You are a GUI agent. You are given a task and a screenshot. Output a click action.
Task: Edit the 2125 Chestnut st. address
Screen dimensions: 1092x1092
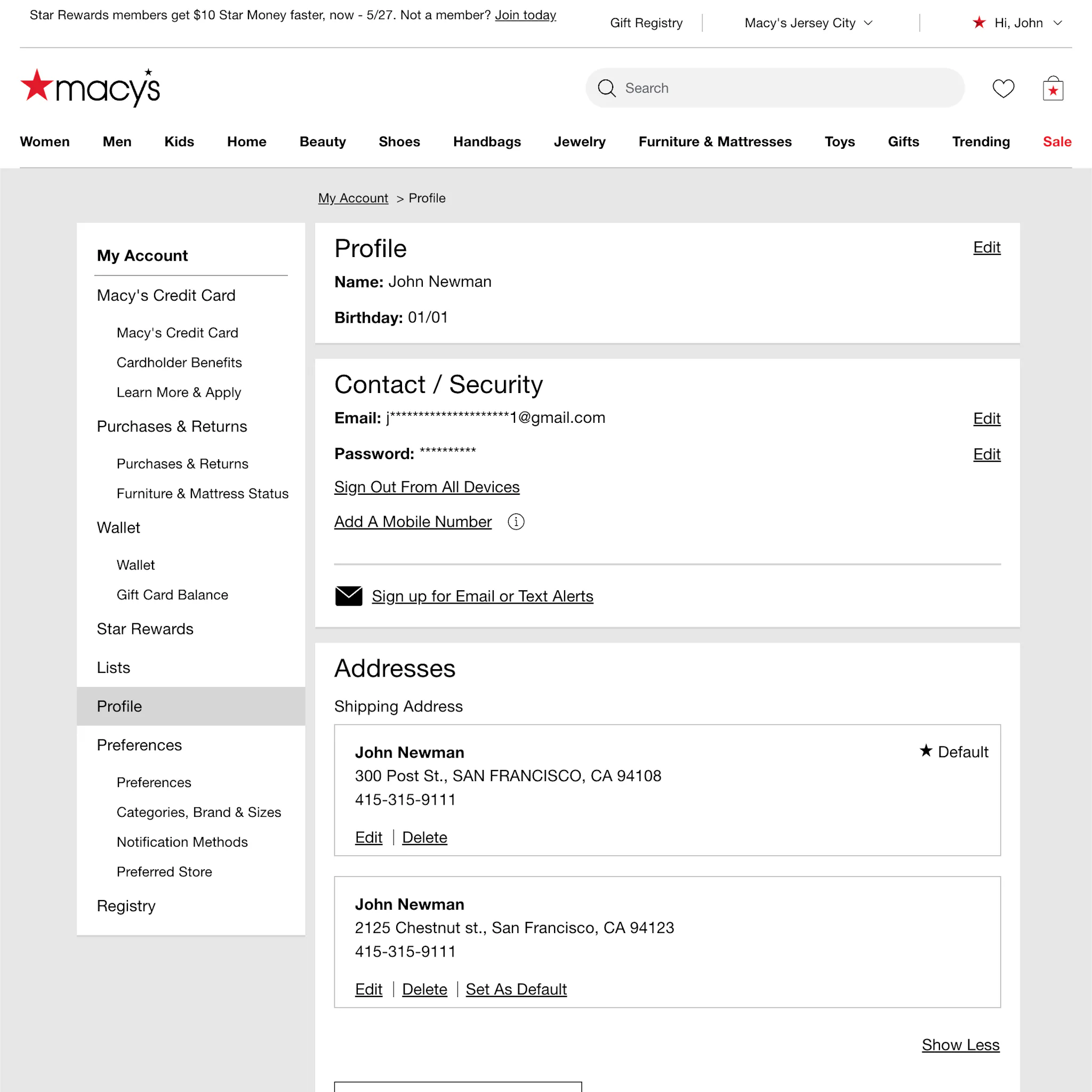[x=368, y=989]
